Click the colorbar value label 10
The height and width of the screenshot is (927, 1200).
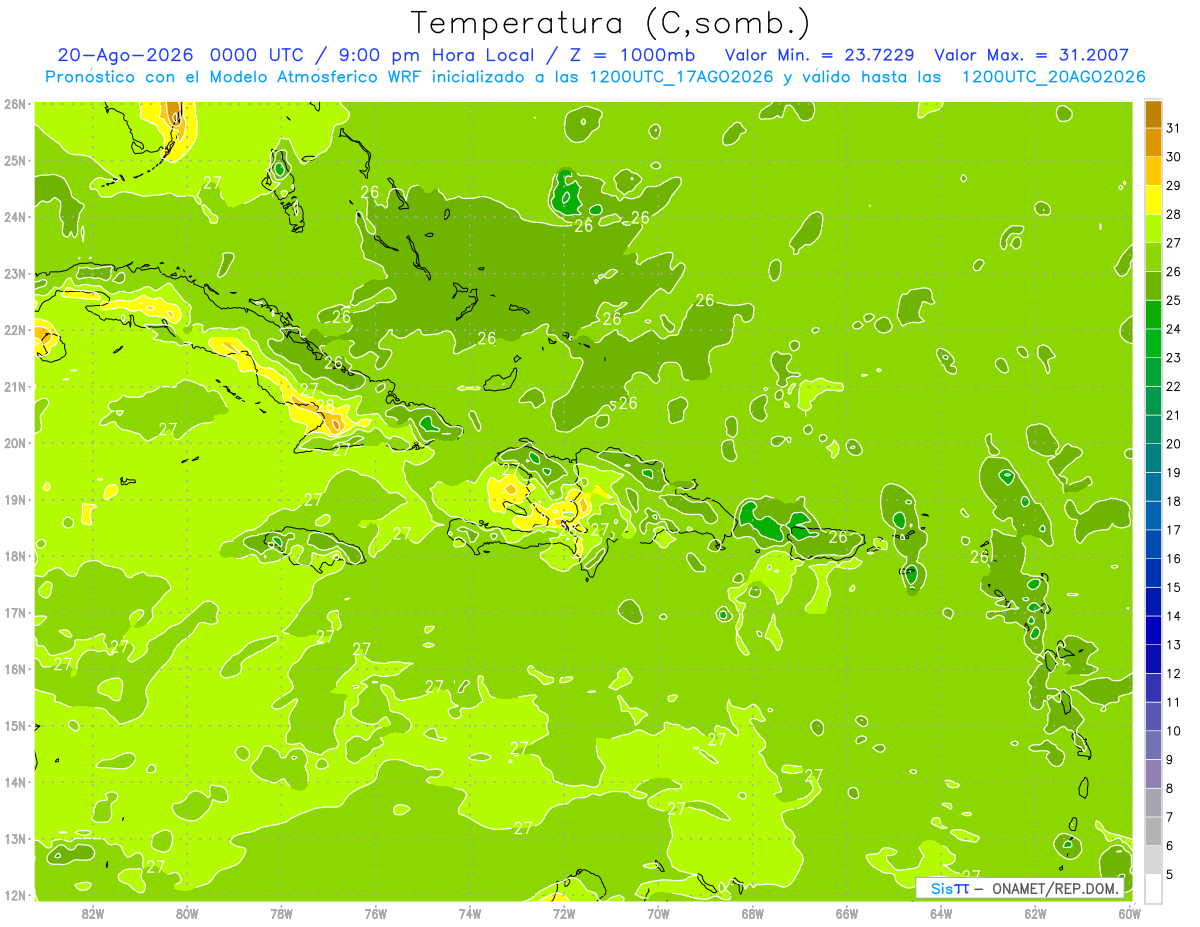click(1174, 731)
